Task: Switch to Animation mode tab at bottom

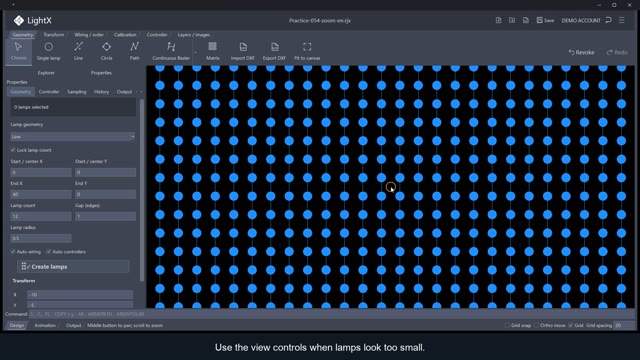Action: [x=45, y=325]
